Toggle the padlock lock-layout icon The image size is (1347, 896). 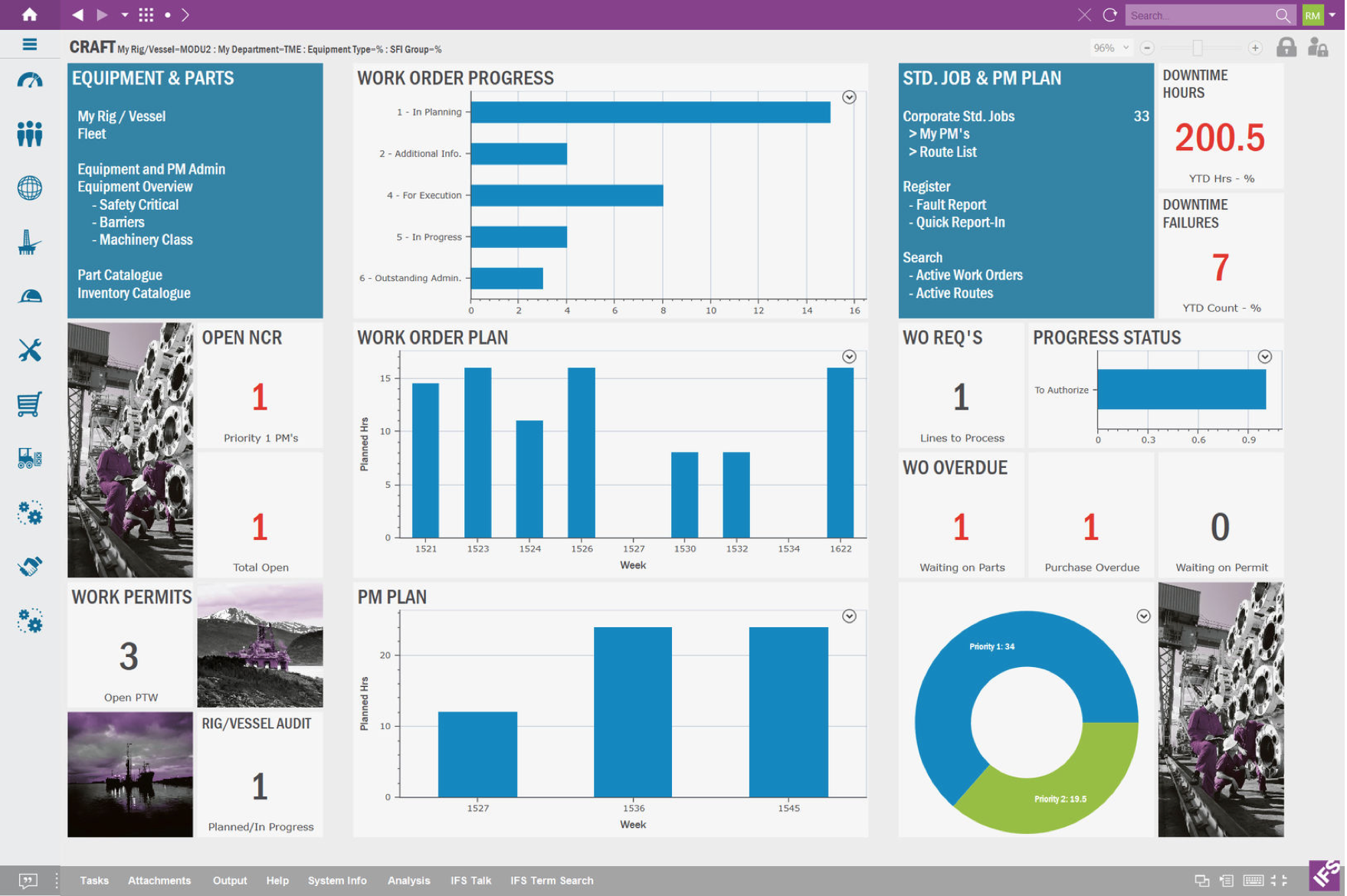coord(1286,47)
